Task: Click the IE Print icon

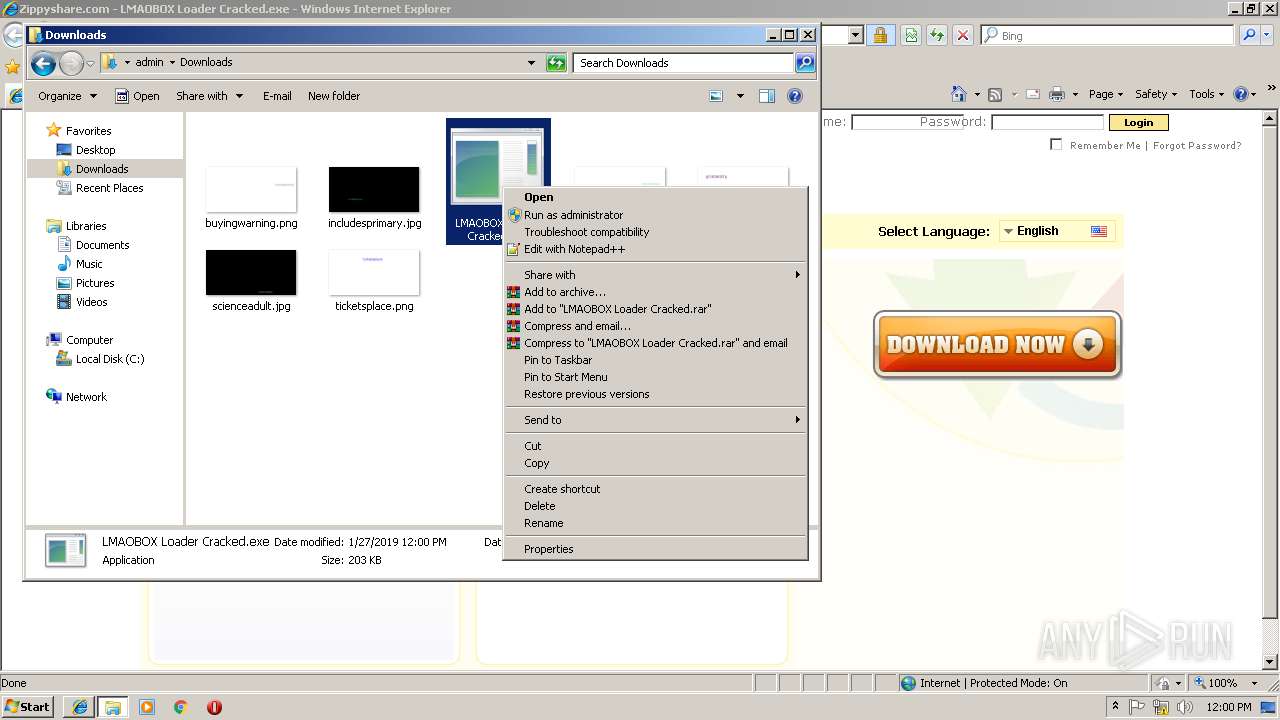Action: click(1057, 94)
